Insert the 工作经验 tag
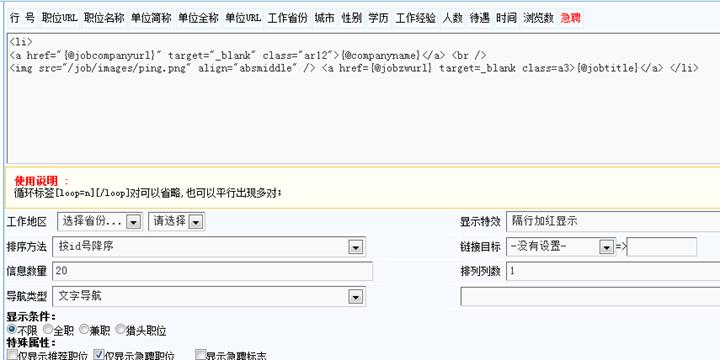 (x=416, y=18)
